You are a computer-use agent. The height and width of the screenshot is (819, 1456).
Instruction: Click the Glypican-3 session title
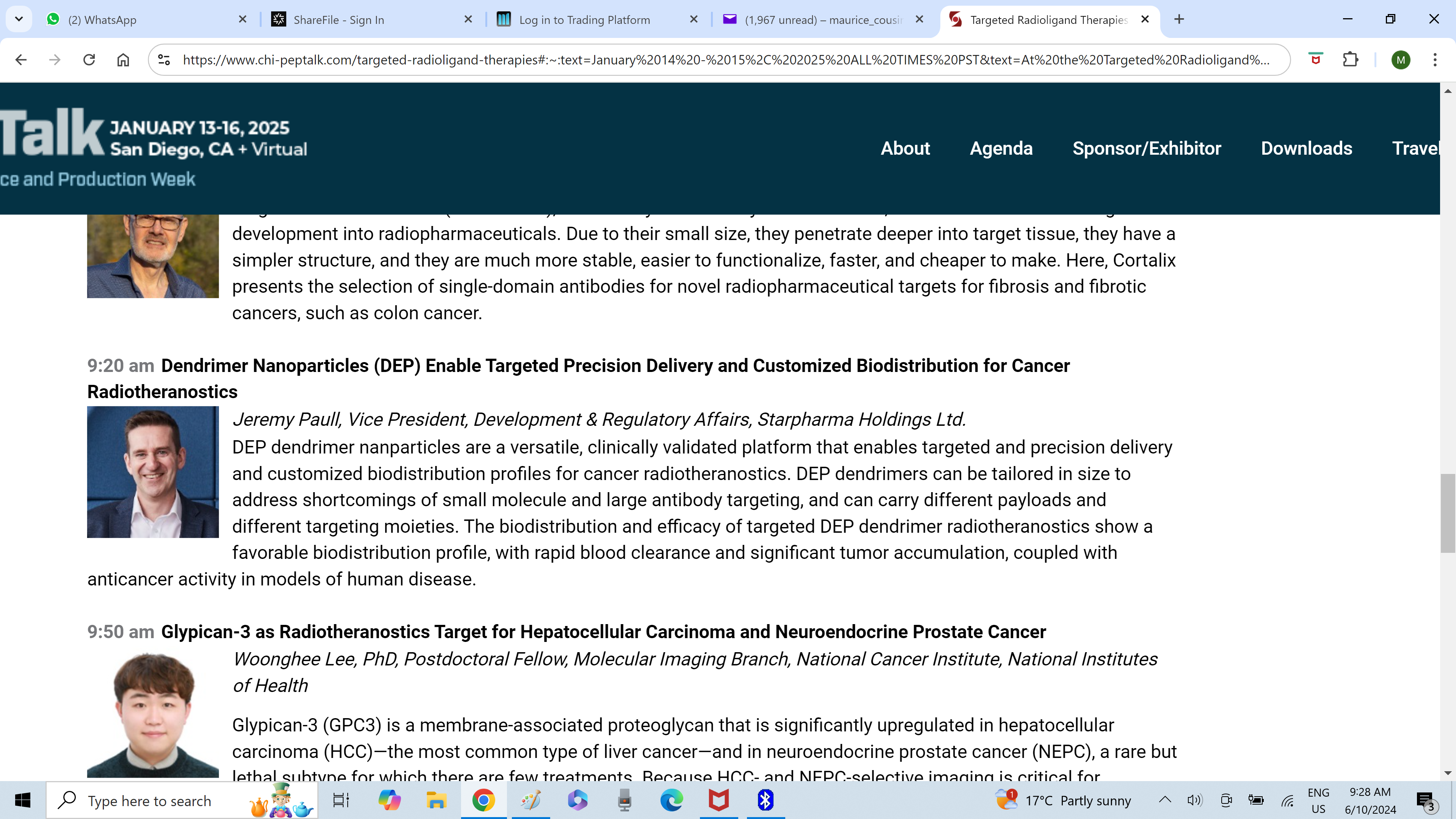604,631
